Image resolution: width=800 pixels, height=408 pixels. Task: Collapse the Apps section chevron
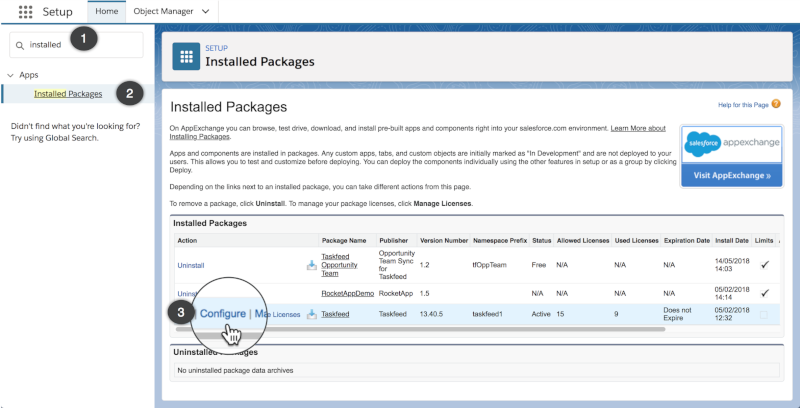[10, 75]
